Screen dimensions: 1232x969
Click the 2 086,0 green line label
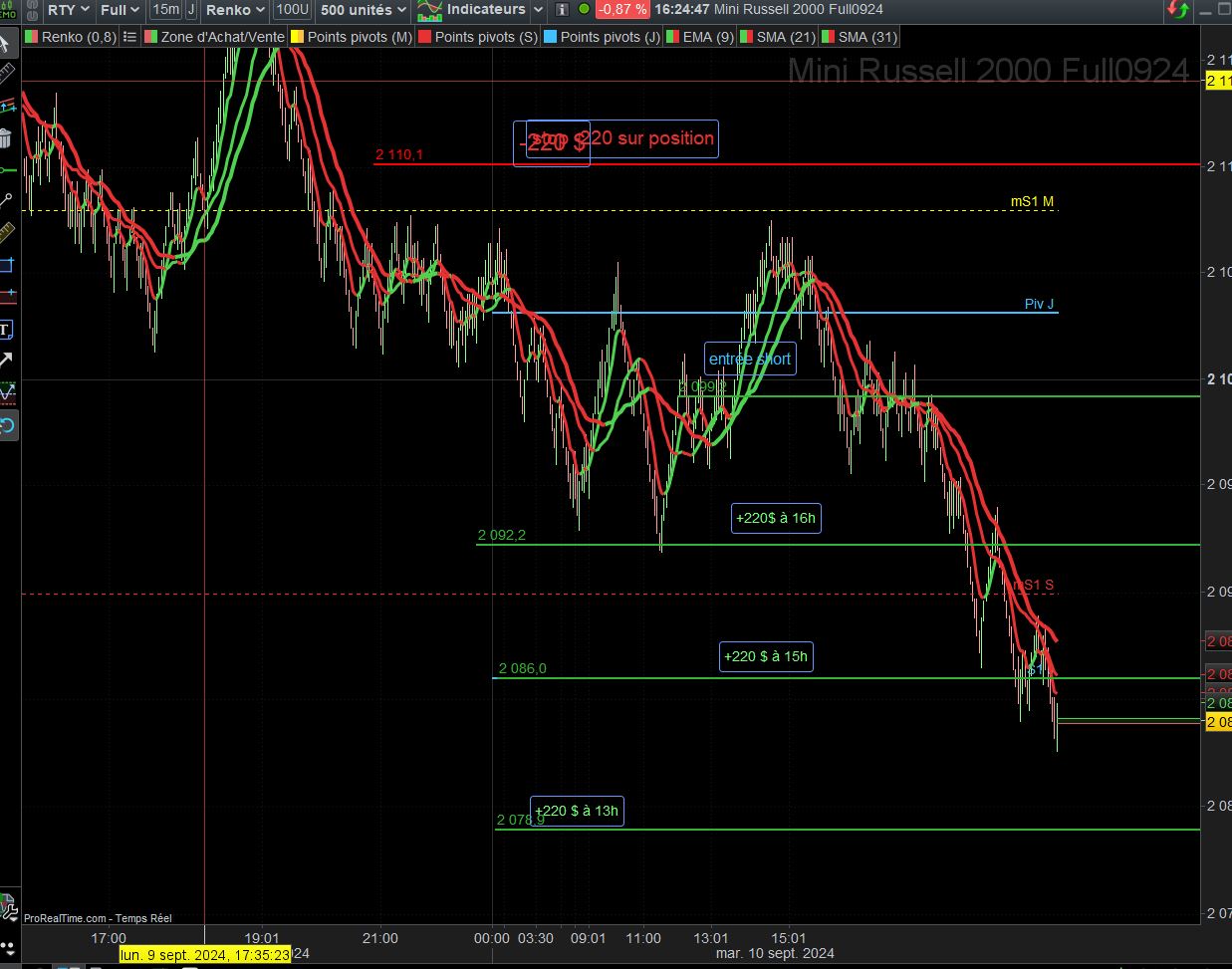pyautogui.click(x=523, y=668)
